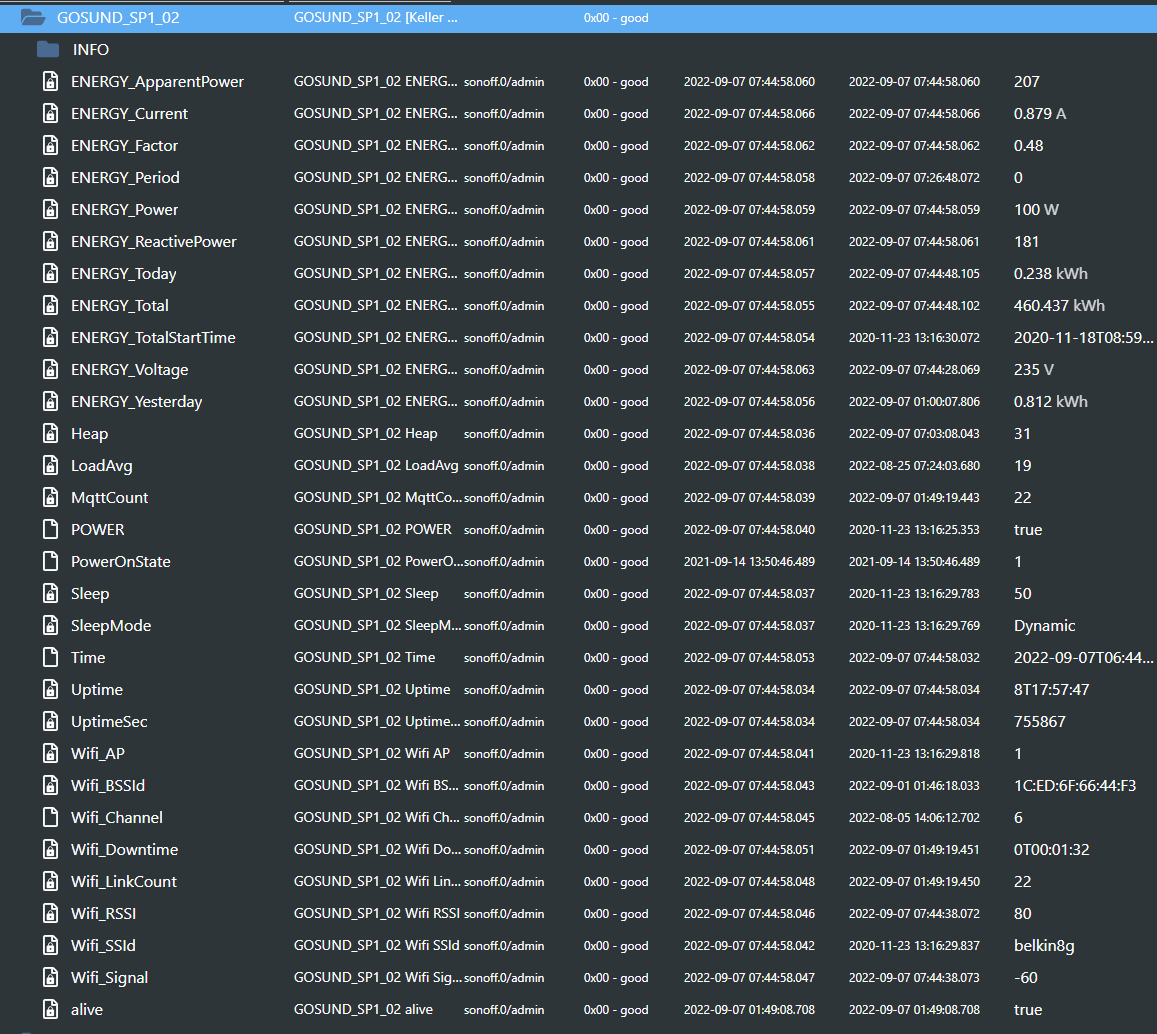Viewport: 1157px width, 1034px height.
Task: Click the ENERGY_ApparentPower state file icon
Action: [x=50, y=81]
